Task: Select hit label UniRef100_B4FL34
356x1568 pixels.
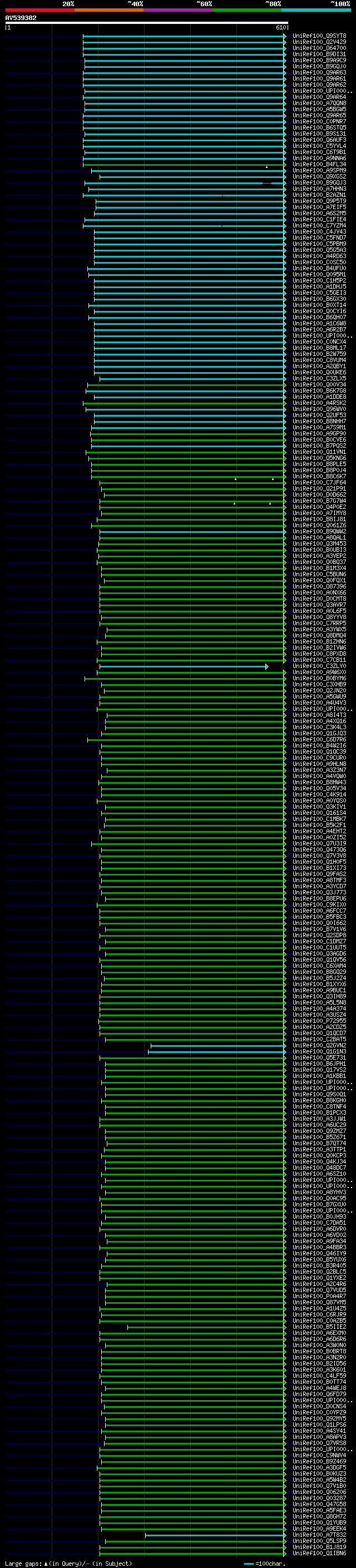Action: 319,164
